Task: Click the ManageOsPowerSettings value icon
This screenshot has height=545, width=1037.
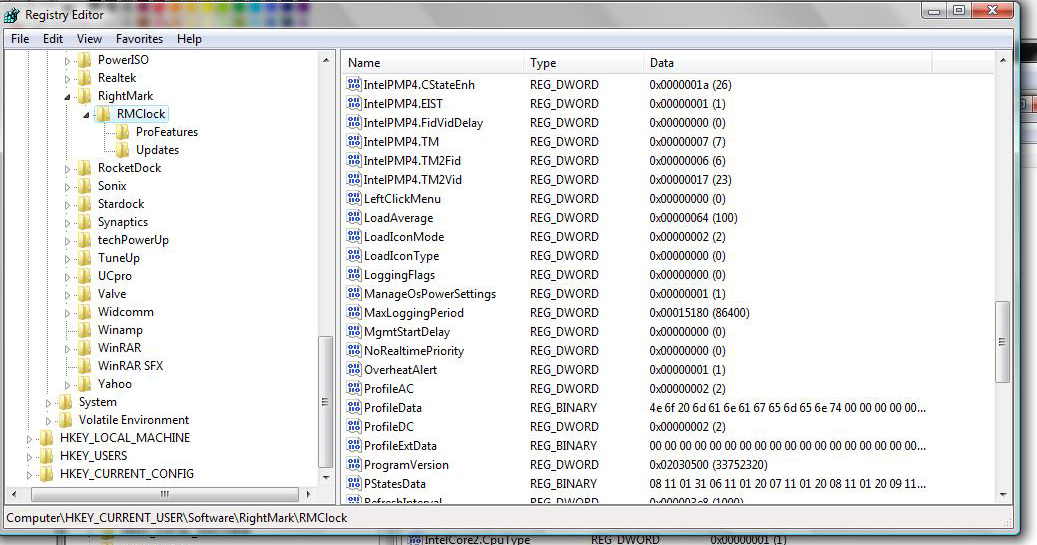Action: coord(354,294)
